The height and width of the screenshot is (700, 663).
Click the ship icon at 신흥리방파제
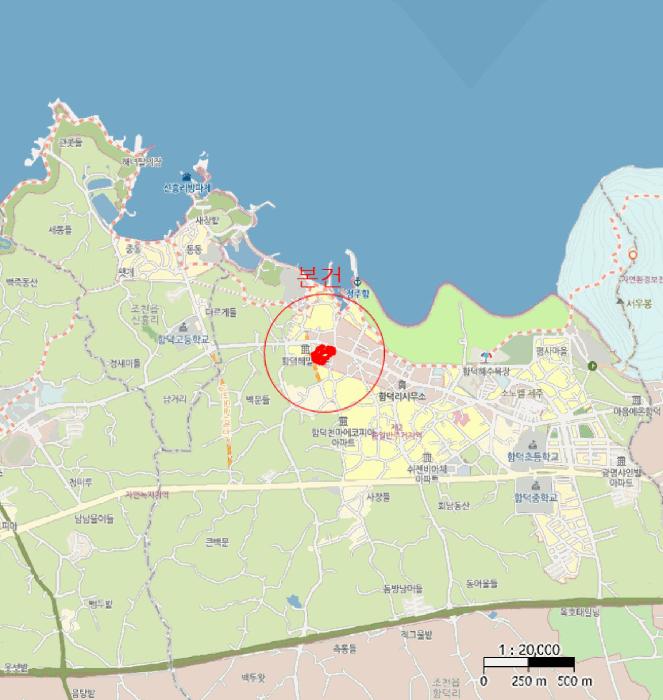click(x=186, y=176)
